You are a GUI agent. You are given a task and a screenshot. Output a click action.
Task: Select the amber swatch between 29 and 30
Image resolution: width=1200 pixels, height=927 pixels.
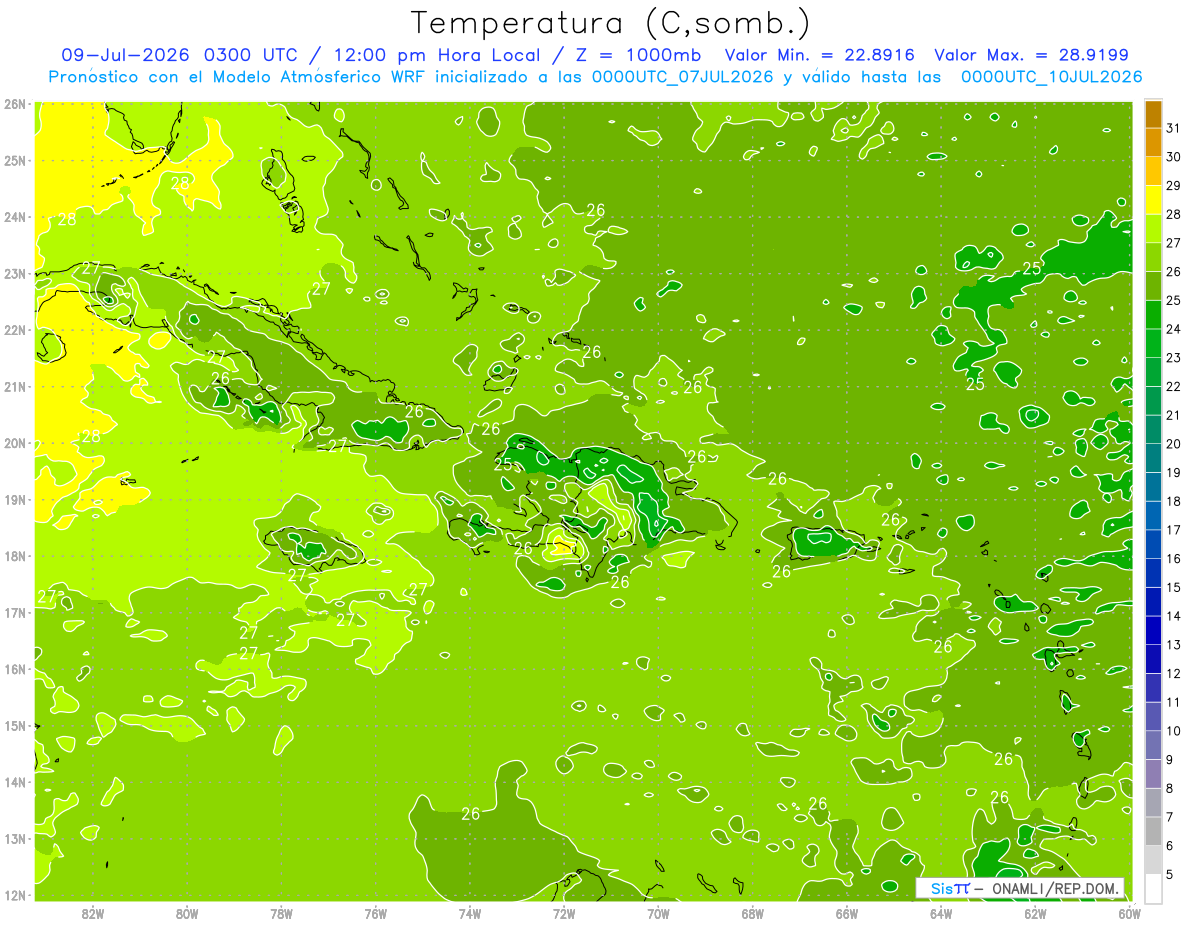point(1153,172)
